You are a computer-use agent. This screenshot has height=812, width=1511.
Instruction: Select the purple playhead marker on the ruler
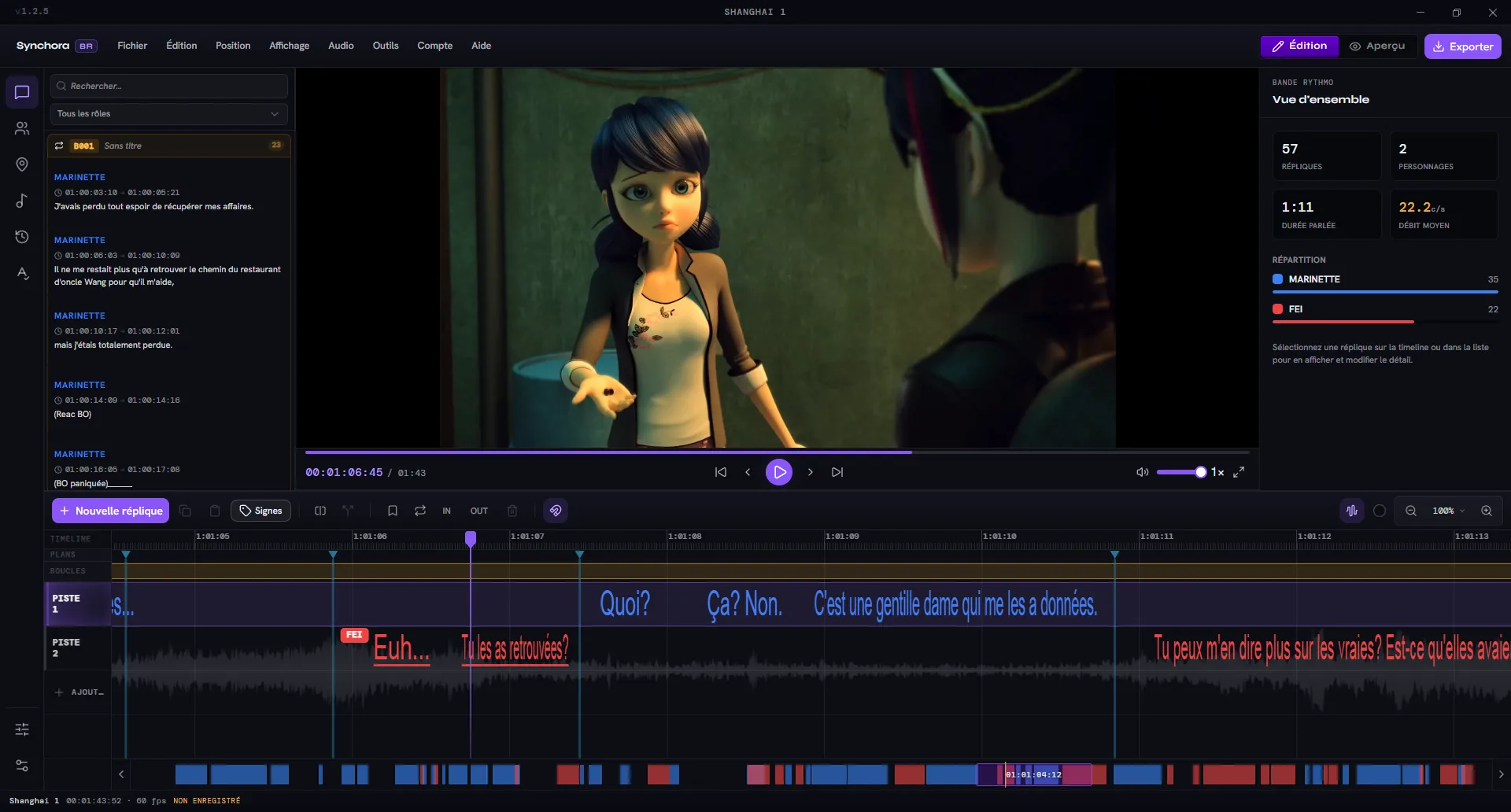tap(471, 538)
